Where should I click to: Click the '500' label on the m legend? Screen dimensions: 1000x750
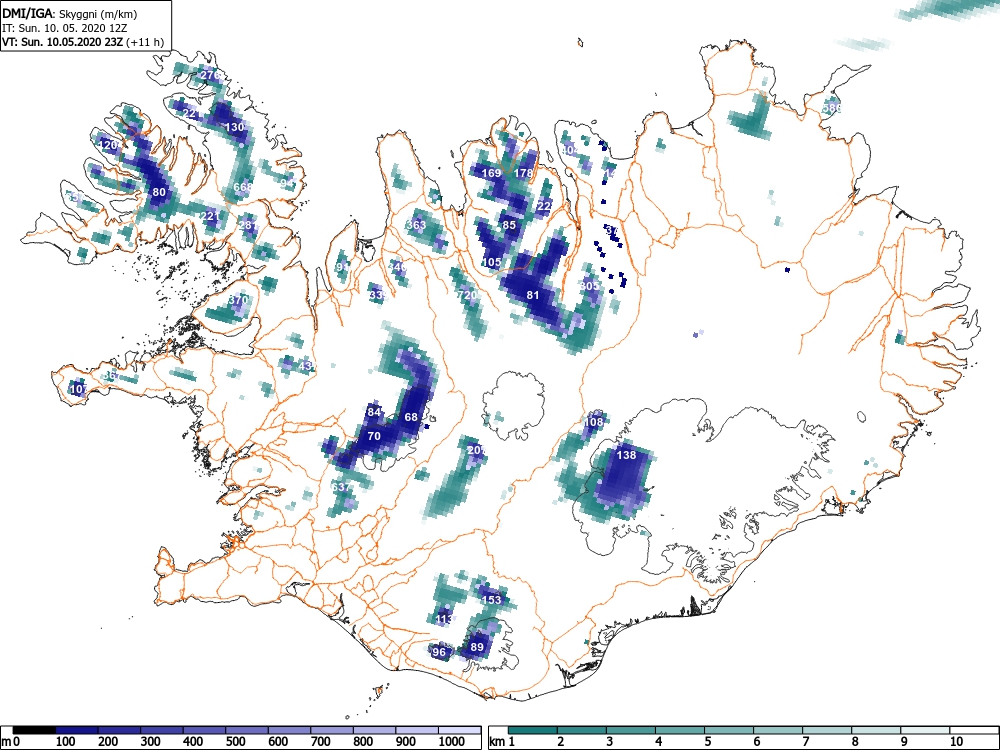[235, 741]
